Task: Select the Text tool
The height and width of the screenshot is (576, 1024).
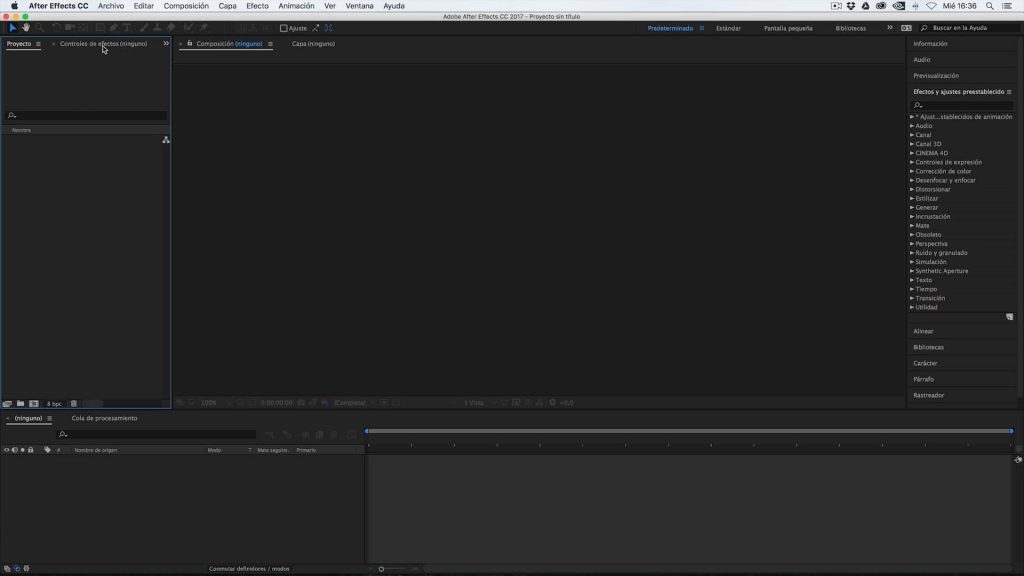Action: click(127, 28)
